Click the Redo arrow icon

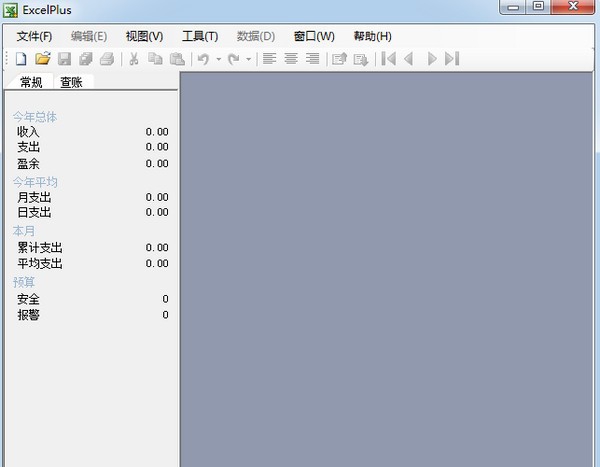233,59
